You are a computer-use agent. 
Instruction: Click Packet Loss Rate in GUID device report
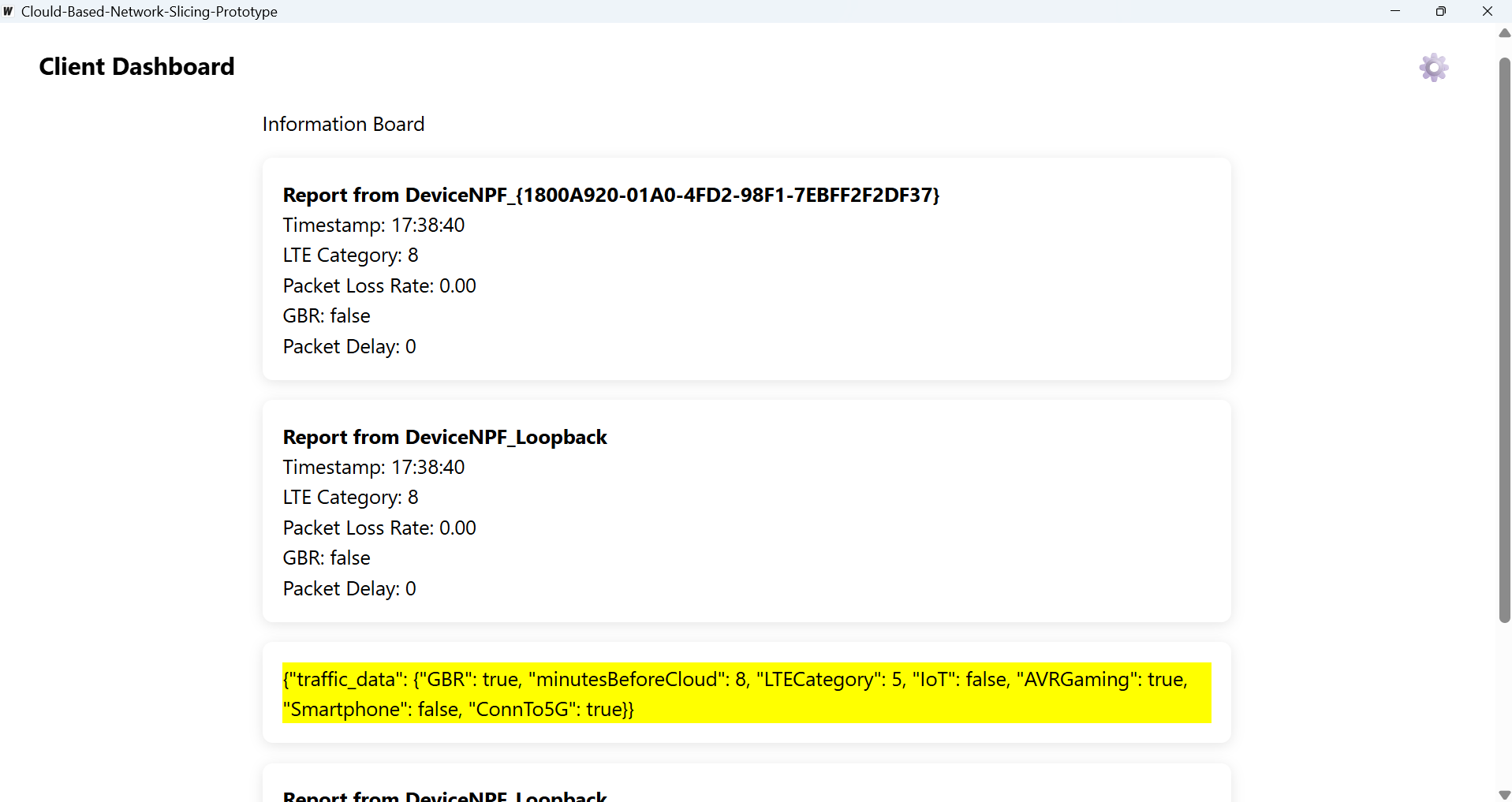pyautogui.click(x=379, y=285)
